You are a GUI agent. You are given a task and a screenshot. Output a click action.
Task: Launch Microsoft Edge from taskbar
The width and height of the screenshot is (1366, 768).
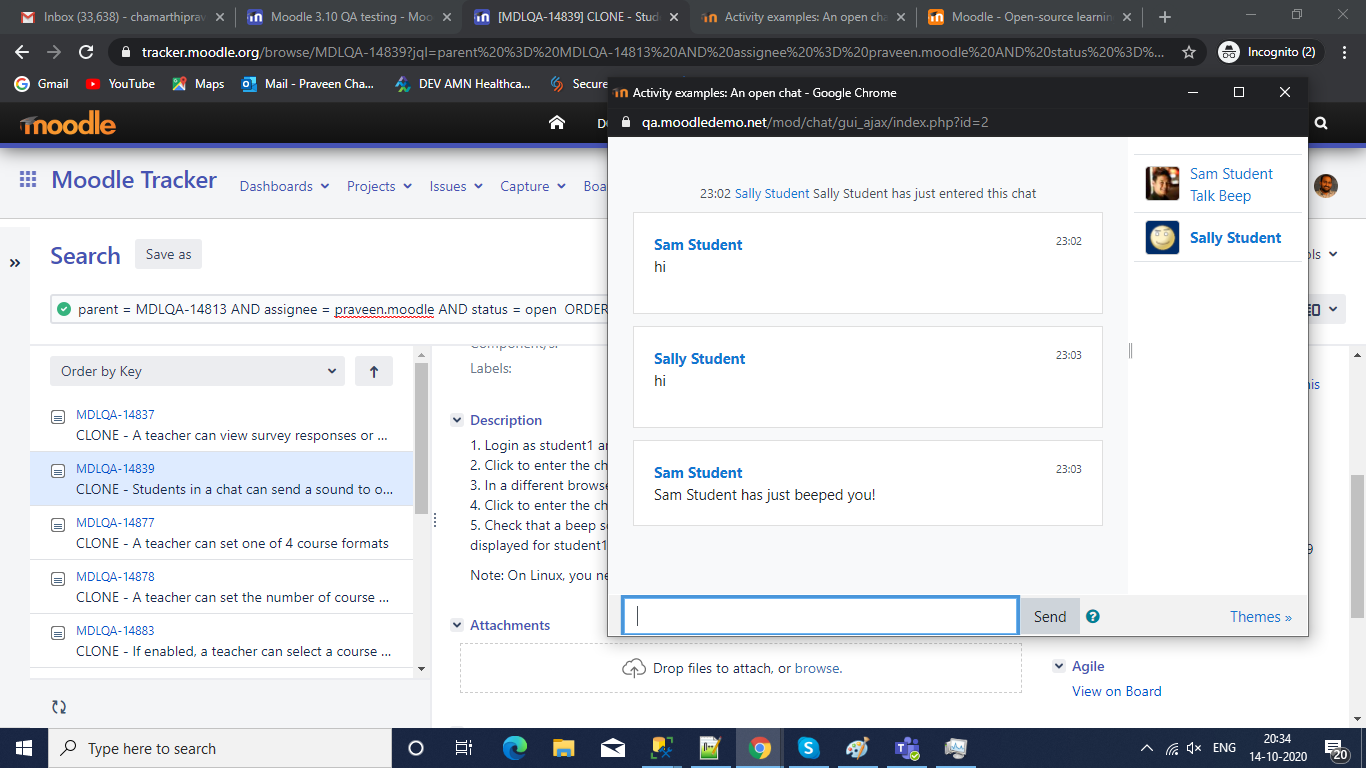tap(514, 748)
